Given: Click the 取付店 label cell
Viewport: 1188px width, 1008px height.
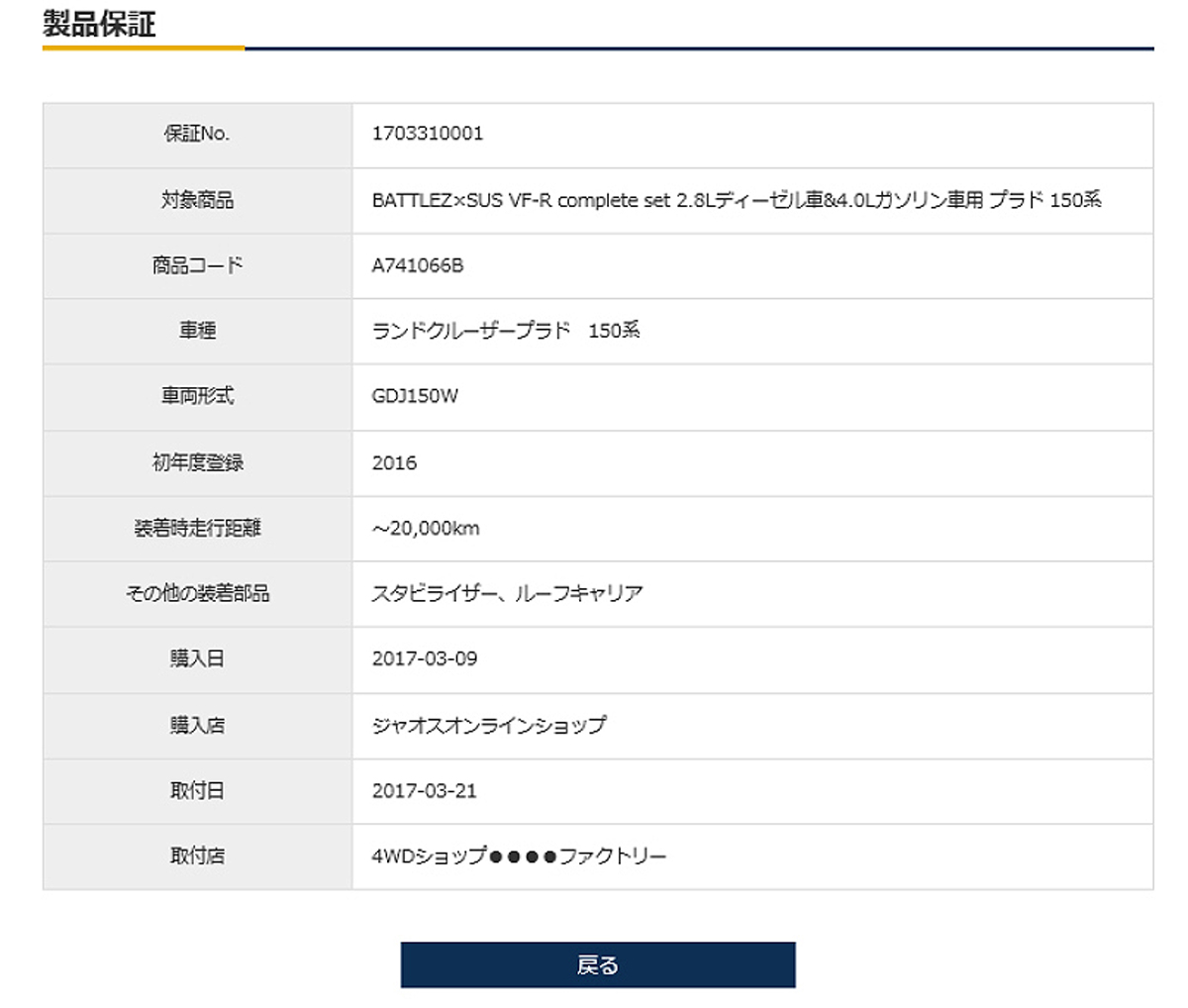Looking at the screenshot, I should pos(197,856).
